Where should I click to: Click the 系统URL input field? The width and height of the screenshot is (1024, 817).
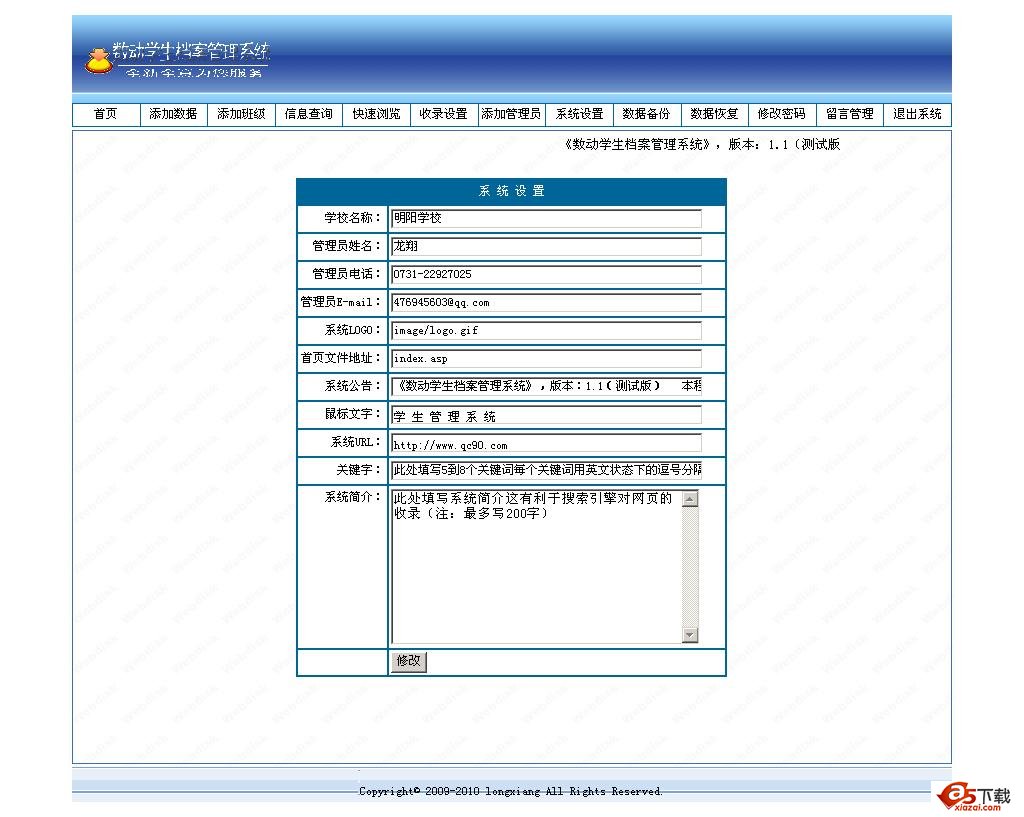pyautogui.click(x=546, y=443)
